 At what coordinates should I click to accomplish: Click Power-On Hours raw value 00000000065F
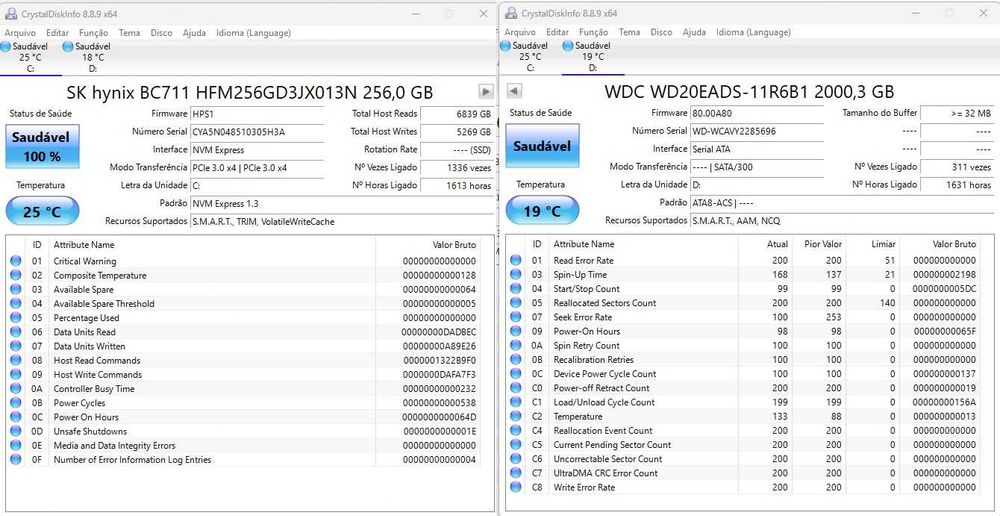pos(945,331)
